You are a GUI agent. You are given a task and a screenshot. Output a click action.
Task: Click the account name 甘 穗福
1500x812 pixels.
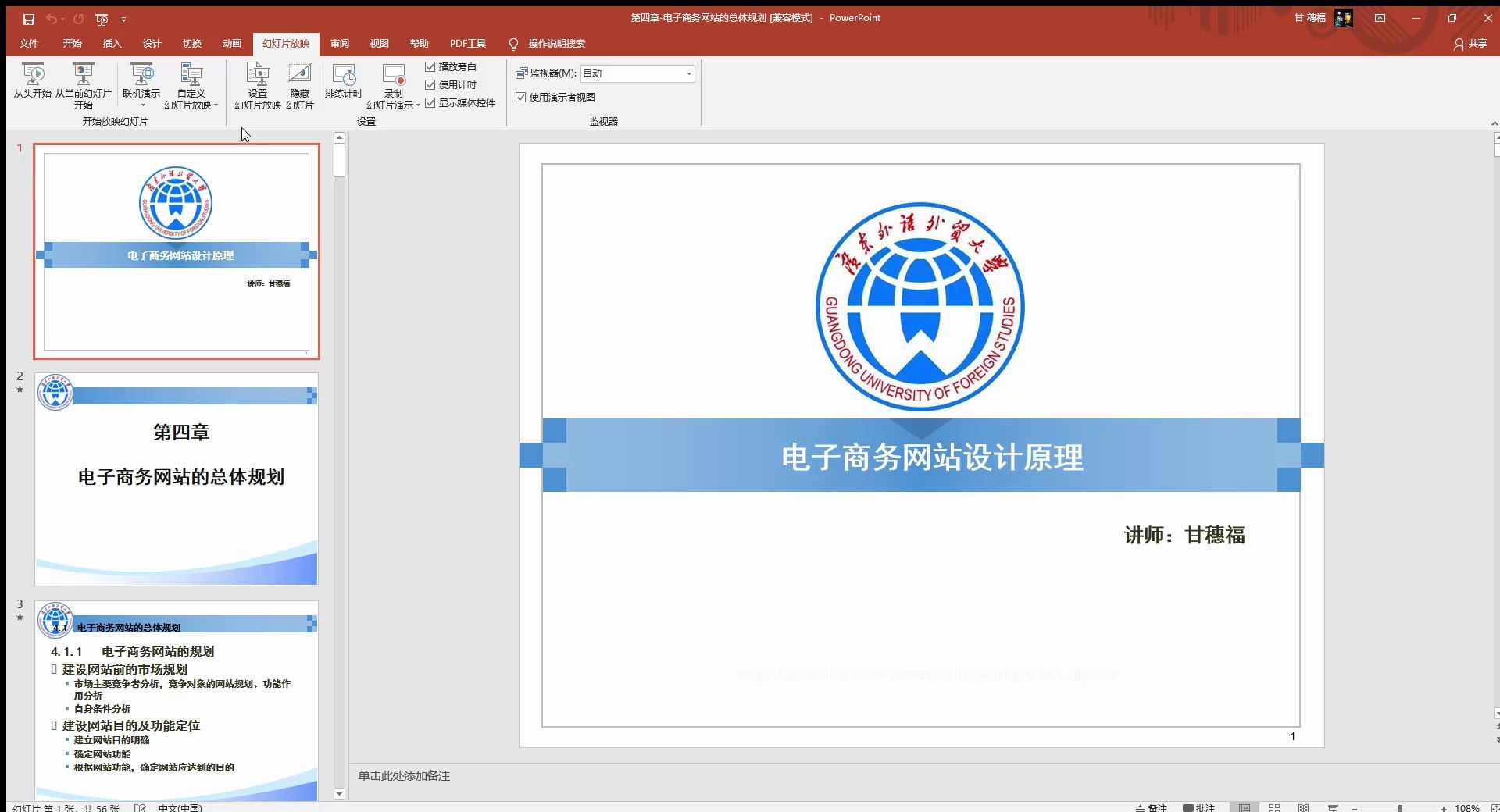[x=1310, y=18]
